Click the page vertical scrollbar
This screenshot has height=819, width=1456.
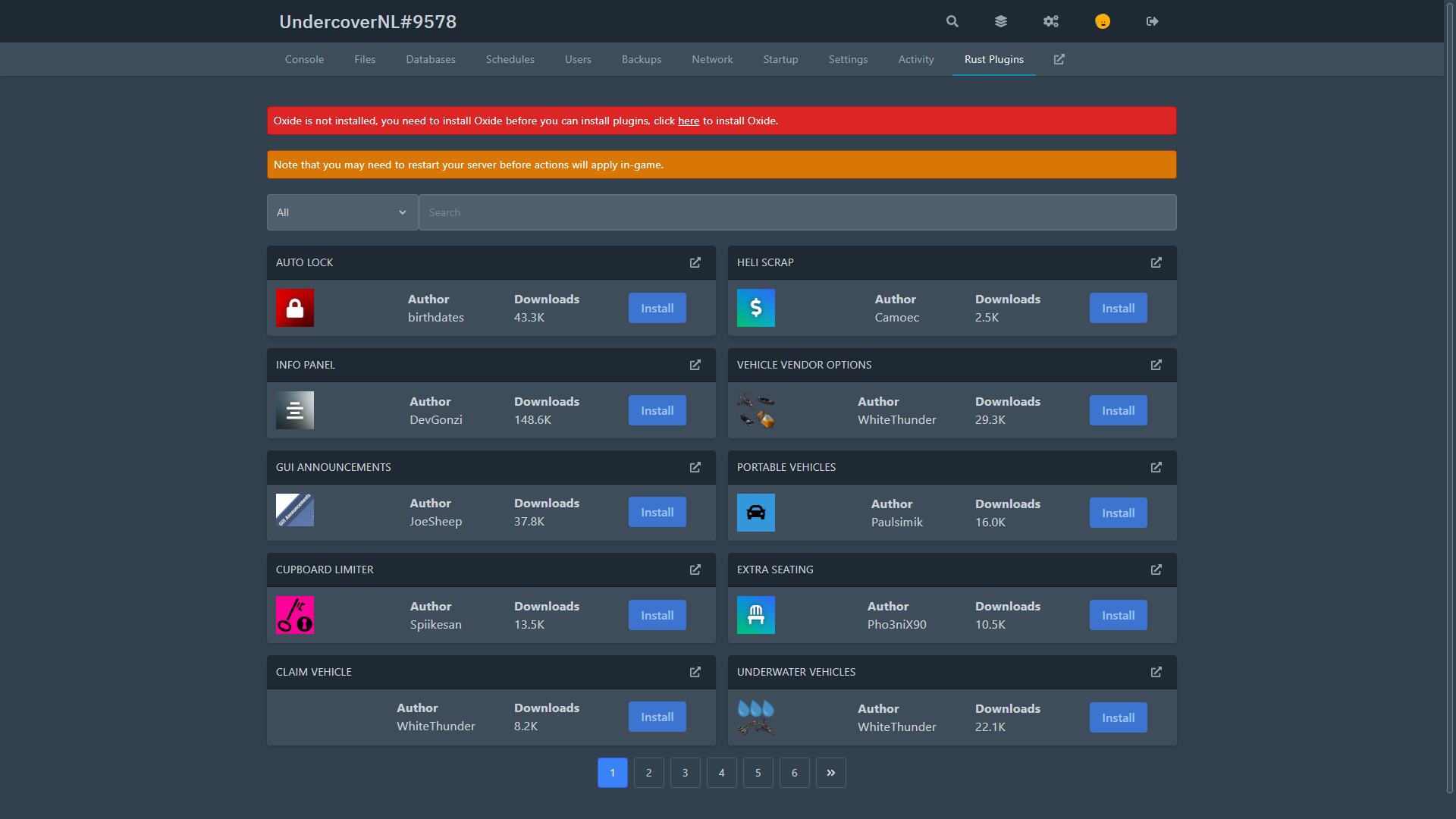click(1450, 398)
